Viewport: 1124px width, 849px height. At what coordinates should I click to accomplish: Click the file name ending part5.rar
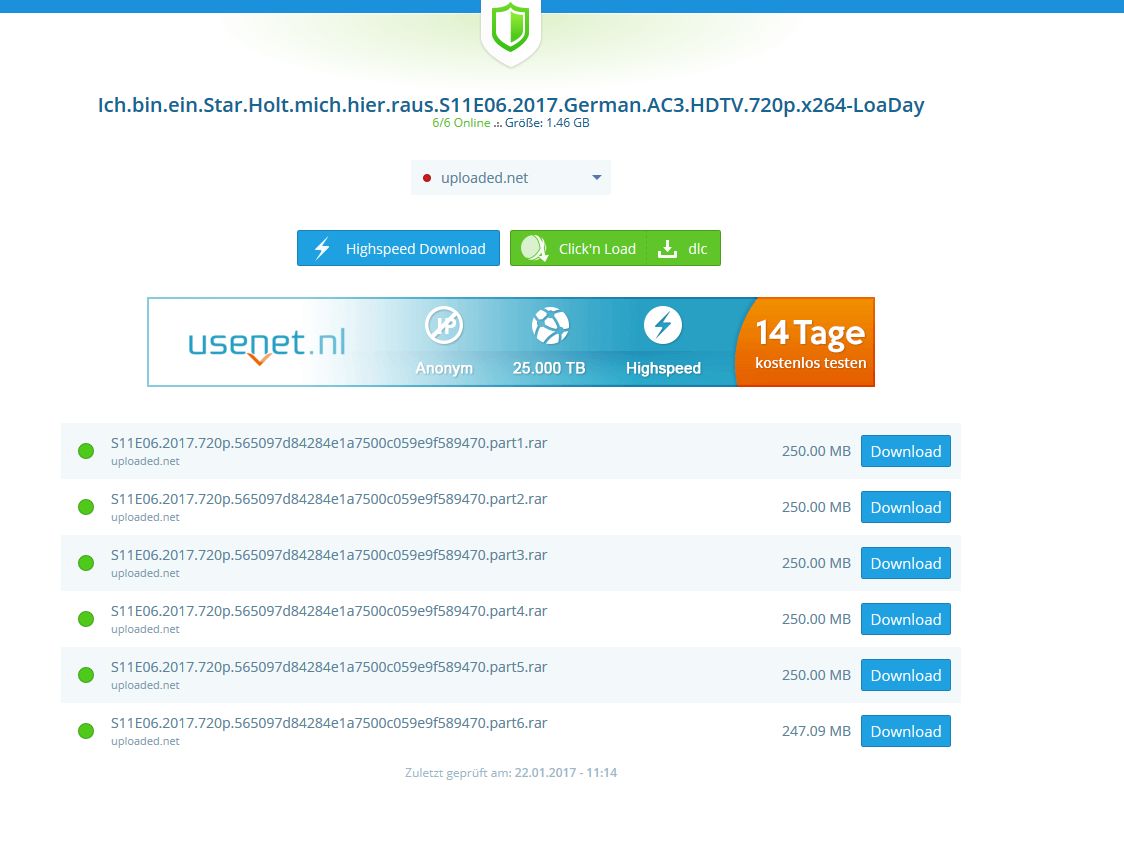click(329, 667)
